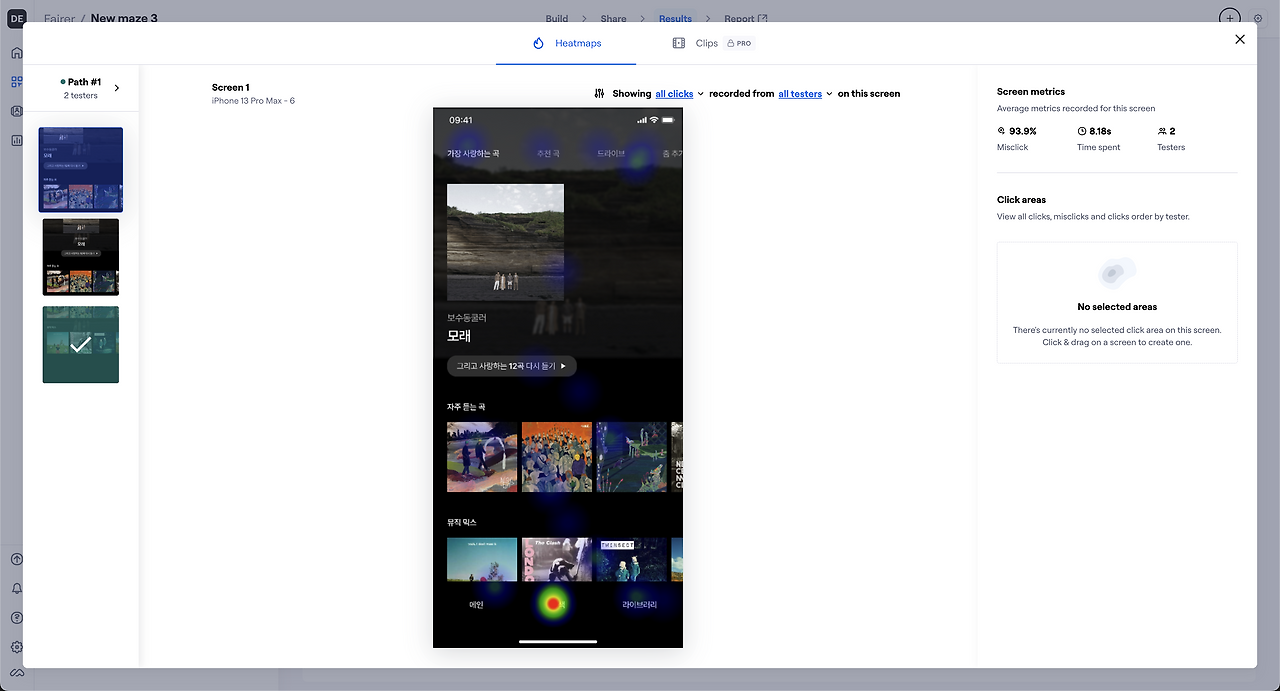This screenshot has height=691, width=1280.
Task: Click the 모래 song title
Action: pyautogui.click(x=459, y=336)
